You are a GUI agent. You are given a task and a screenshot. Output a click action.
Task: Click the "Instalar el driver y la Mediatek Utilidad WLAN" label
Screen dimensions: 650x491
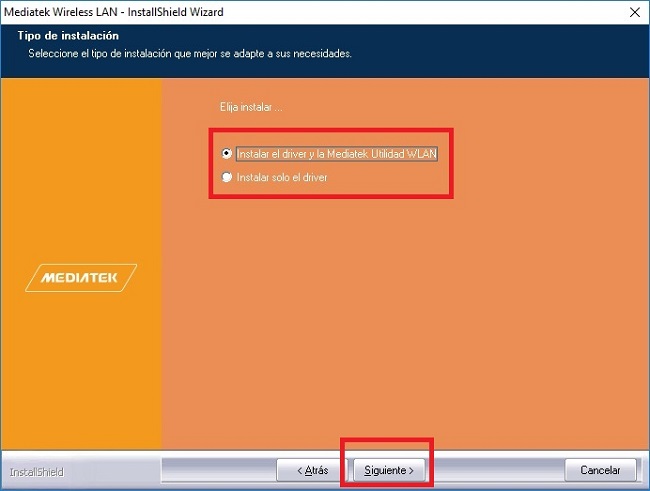point(337,154)
